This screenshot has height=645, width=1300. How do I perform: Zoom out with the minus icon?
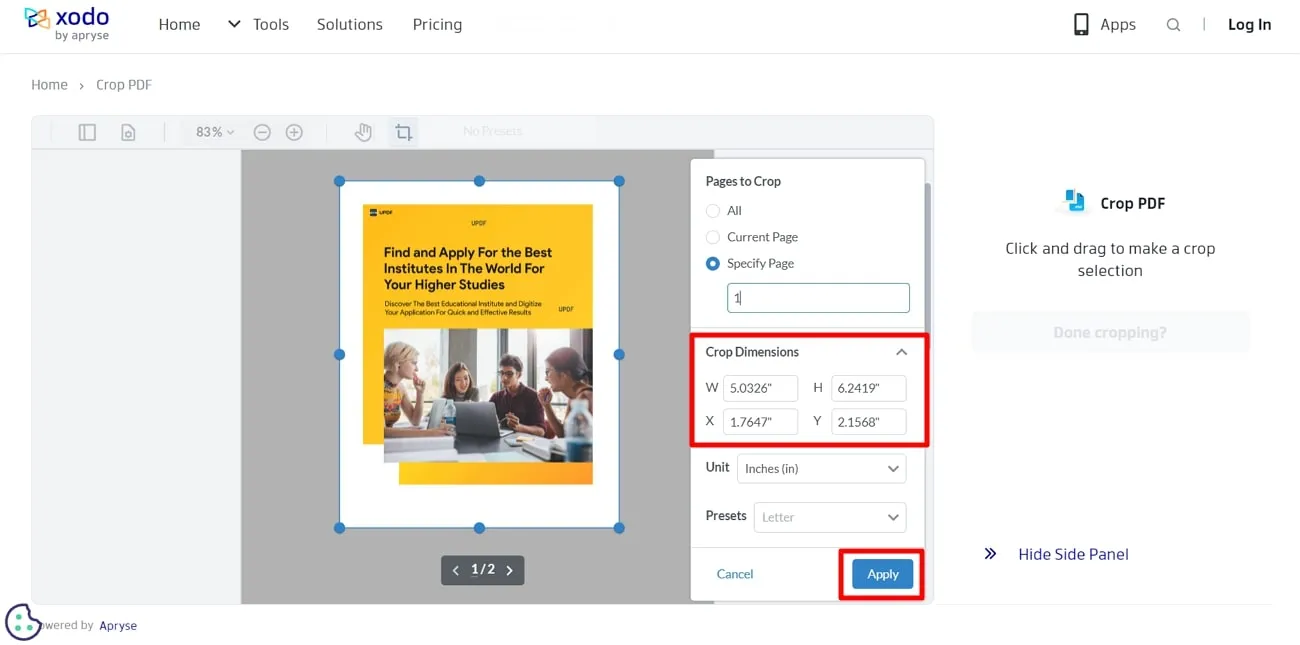(262, 131)
